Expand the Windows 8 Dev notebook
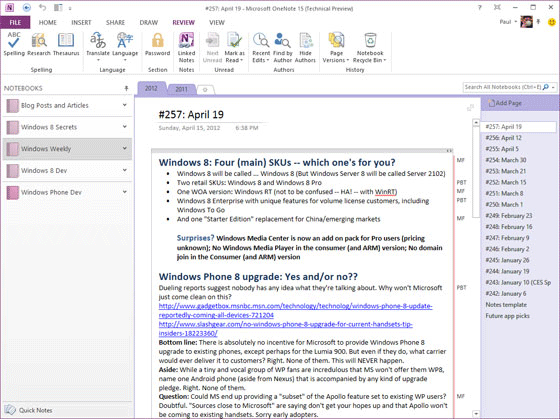The height and width of the screenshot is (419, 560). click(125, 170)
